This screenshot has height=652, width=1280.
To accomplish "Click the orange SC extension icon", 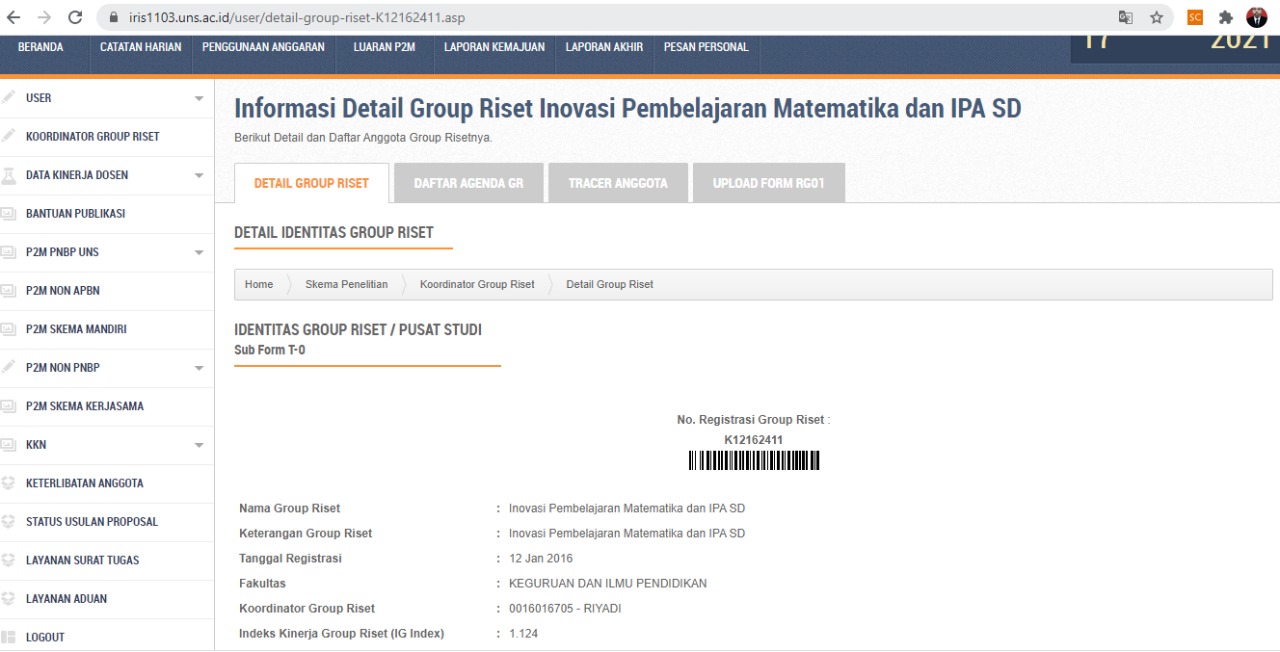I will (x=1195, y=17).
